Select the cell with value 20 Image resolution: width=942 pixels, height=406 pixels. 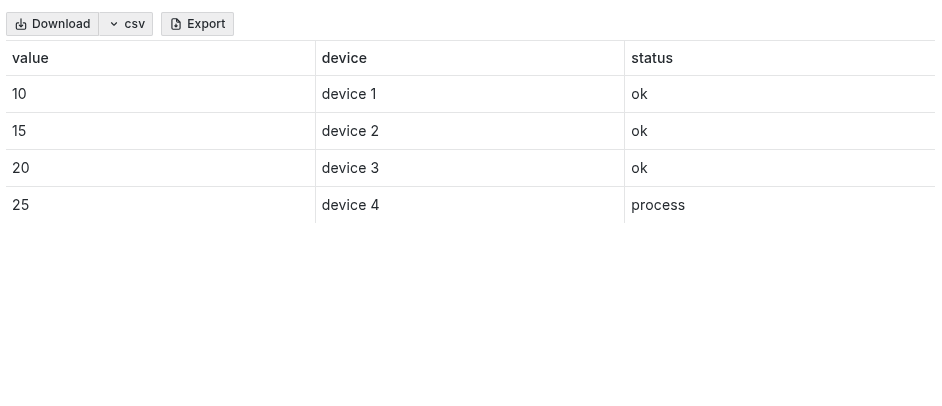(x=21, y=168)
